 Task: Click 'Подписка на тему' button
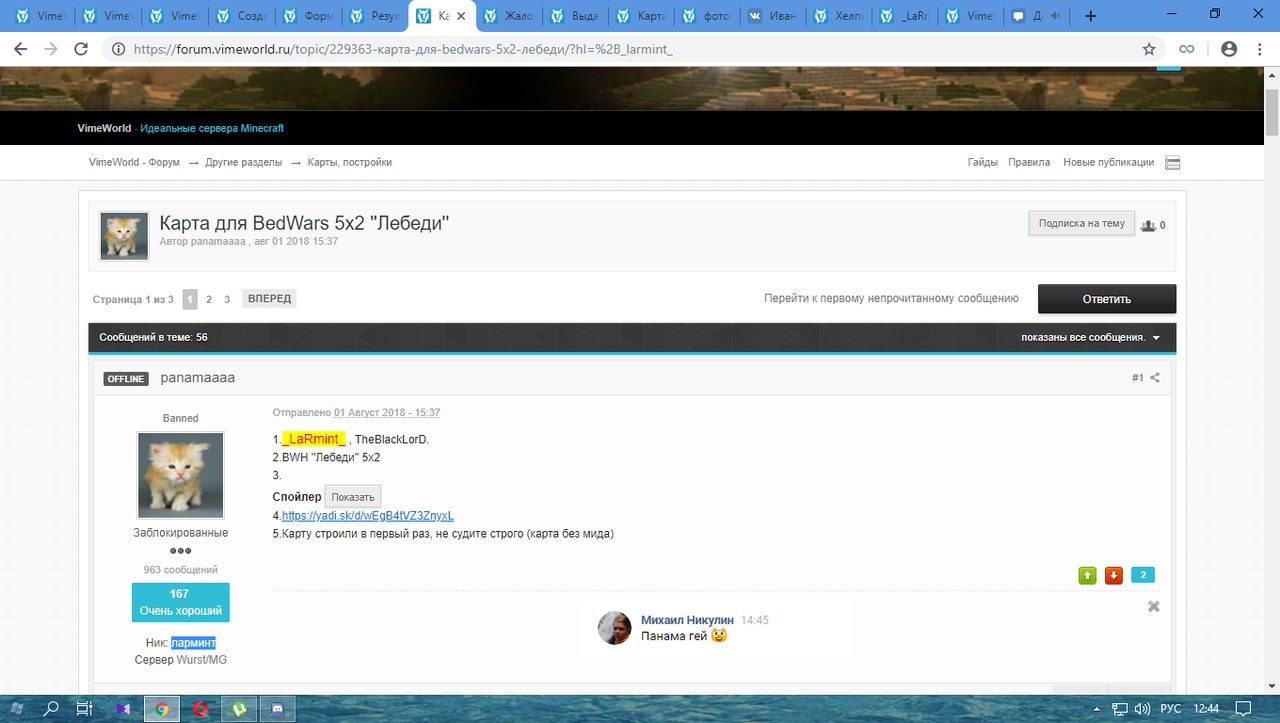click(1081, 224)
